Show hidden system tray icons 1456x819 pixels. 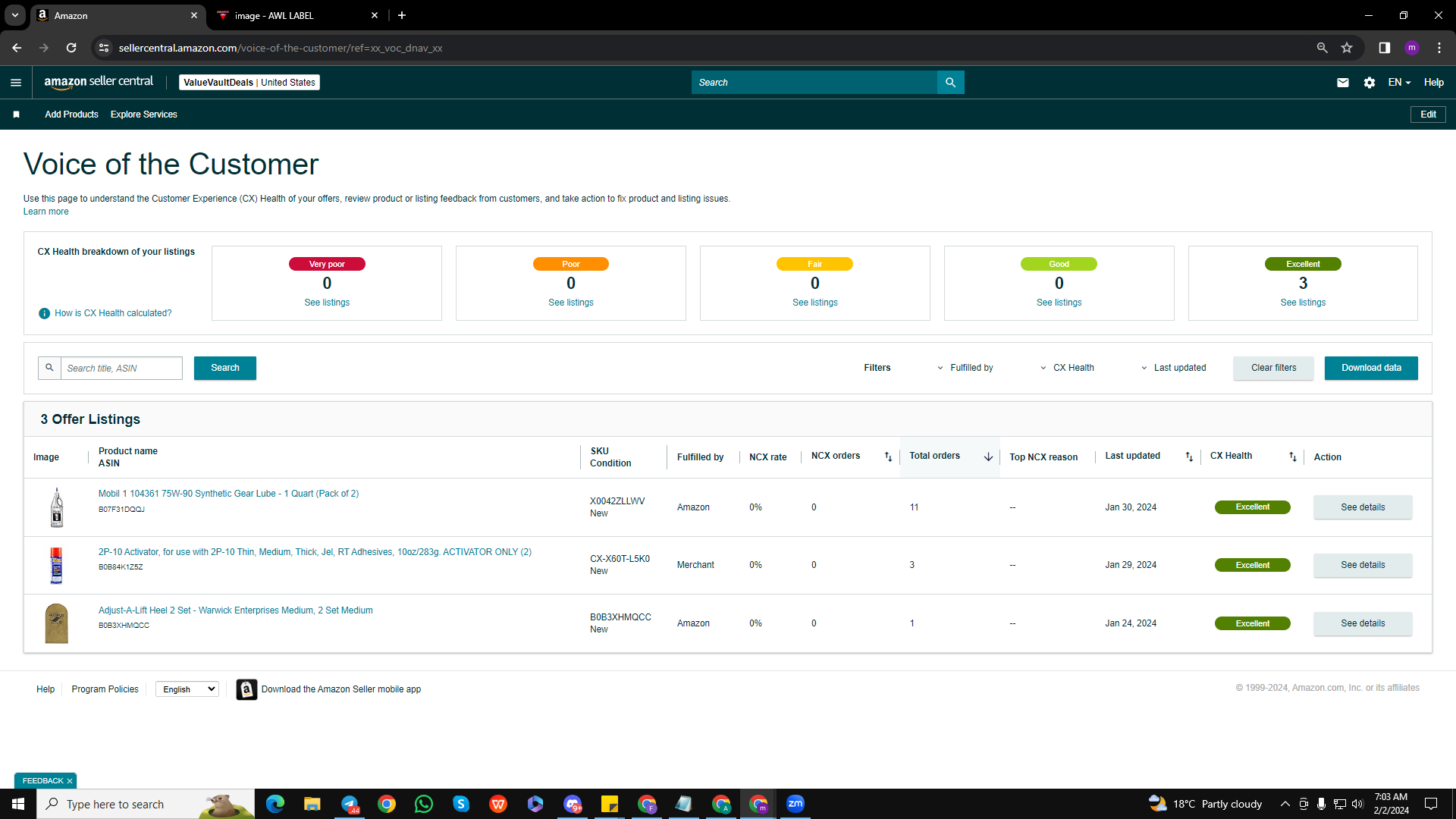(1285, 804)
